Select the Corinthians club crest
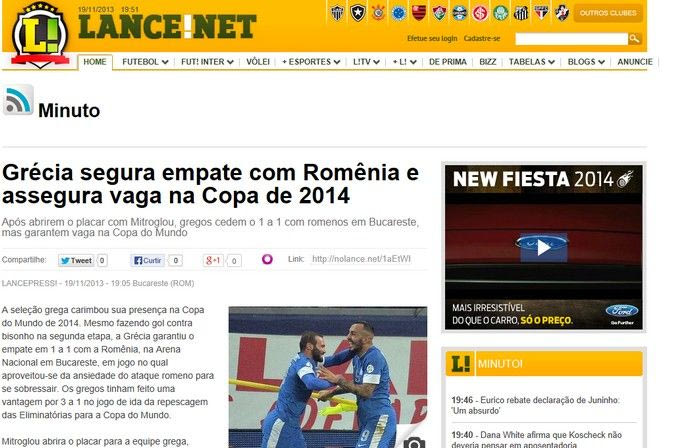 click(x=378, y=13)
